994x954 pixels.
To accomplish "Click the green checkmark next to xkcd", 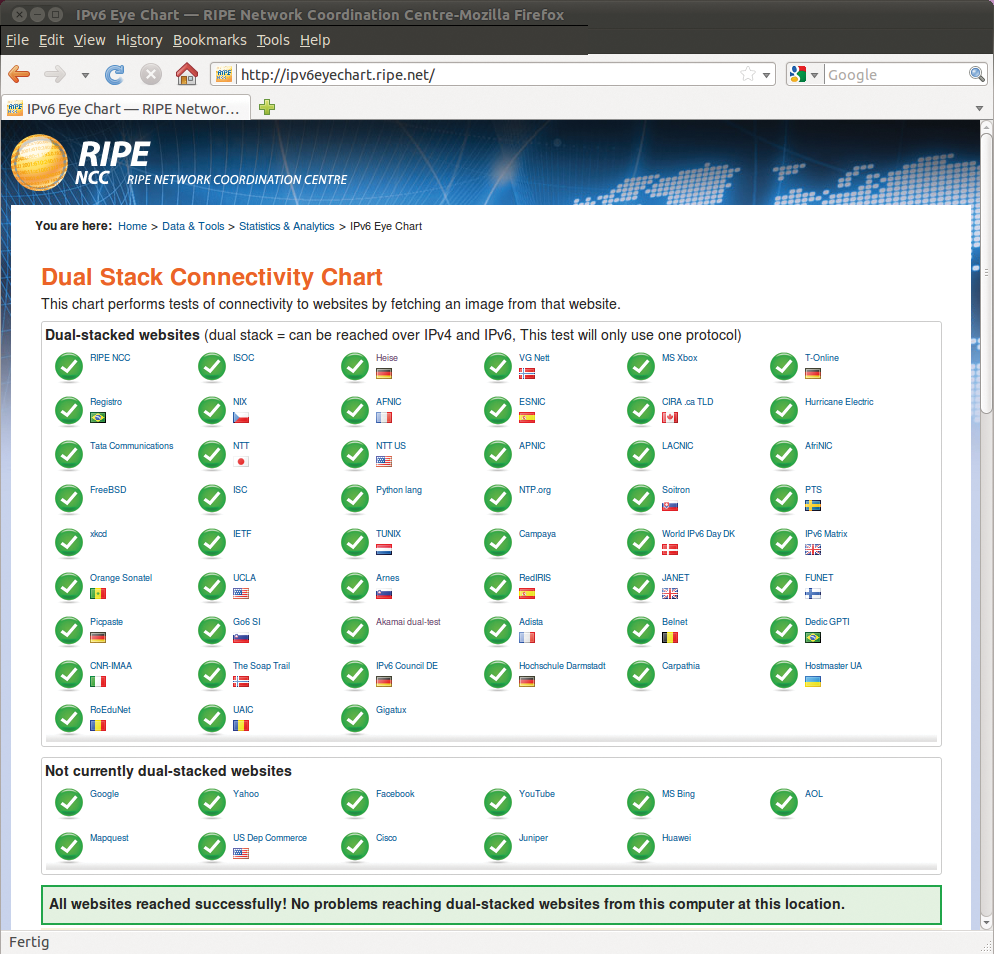I will (x=68, y=543).
